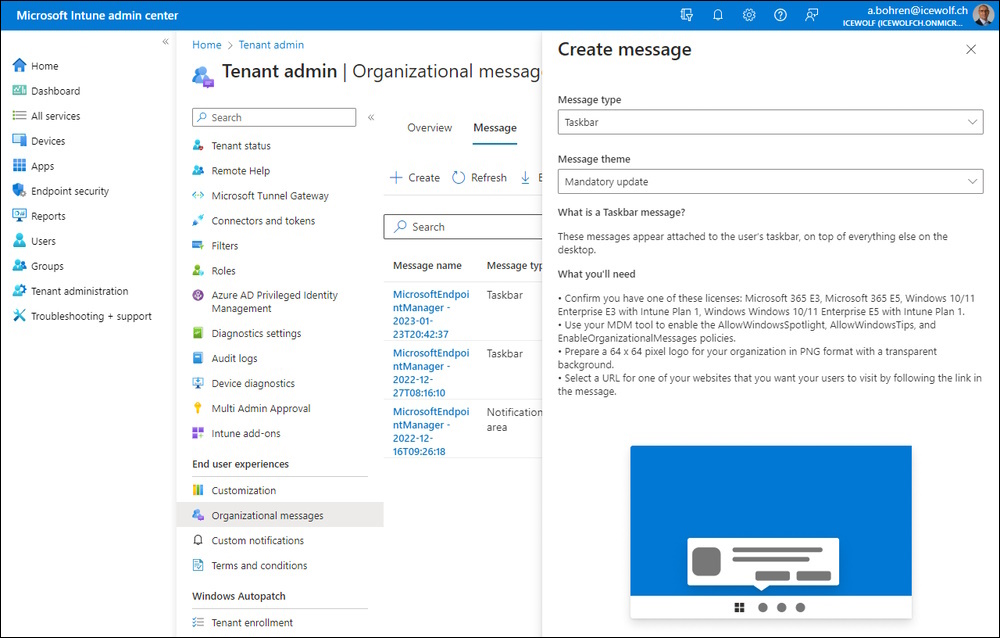Click the Terms and conditions icon
This screenshot has height=638, width=1000.
pyautogui.click(x=198, y=565)
